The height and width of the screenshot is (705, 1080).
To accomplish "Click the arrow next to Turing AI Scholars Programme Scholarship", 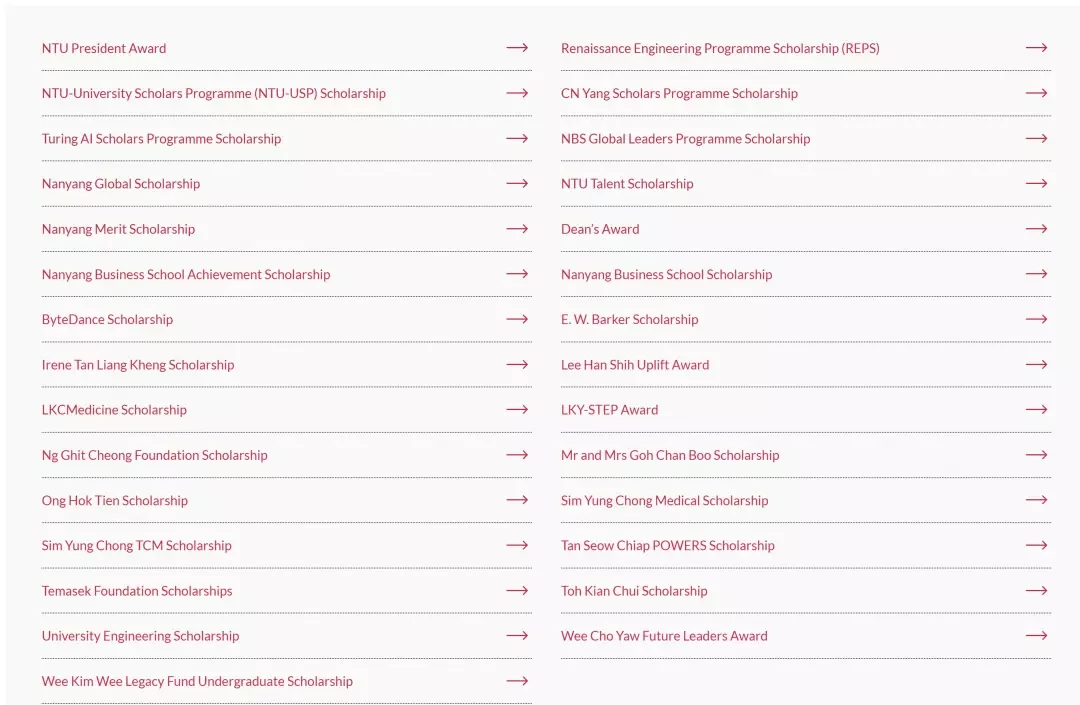I will tap(517, 138).
